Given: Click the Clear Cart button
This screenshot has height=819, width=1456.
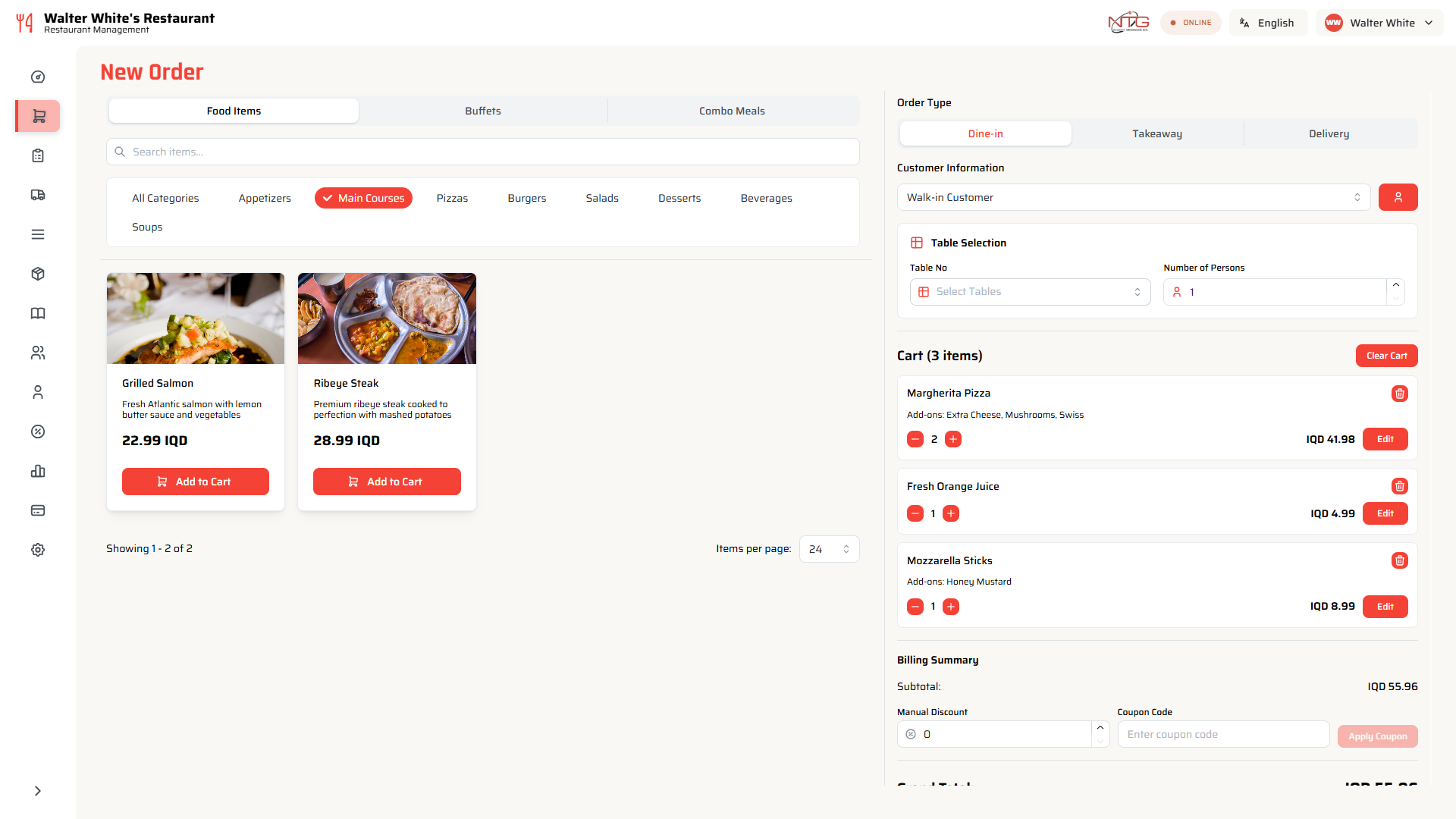Looking at the screenshot, I should (1386, 356).
